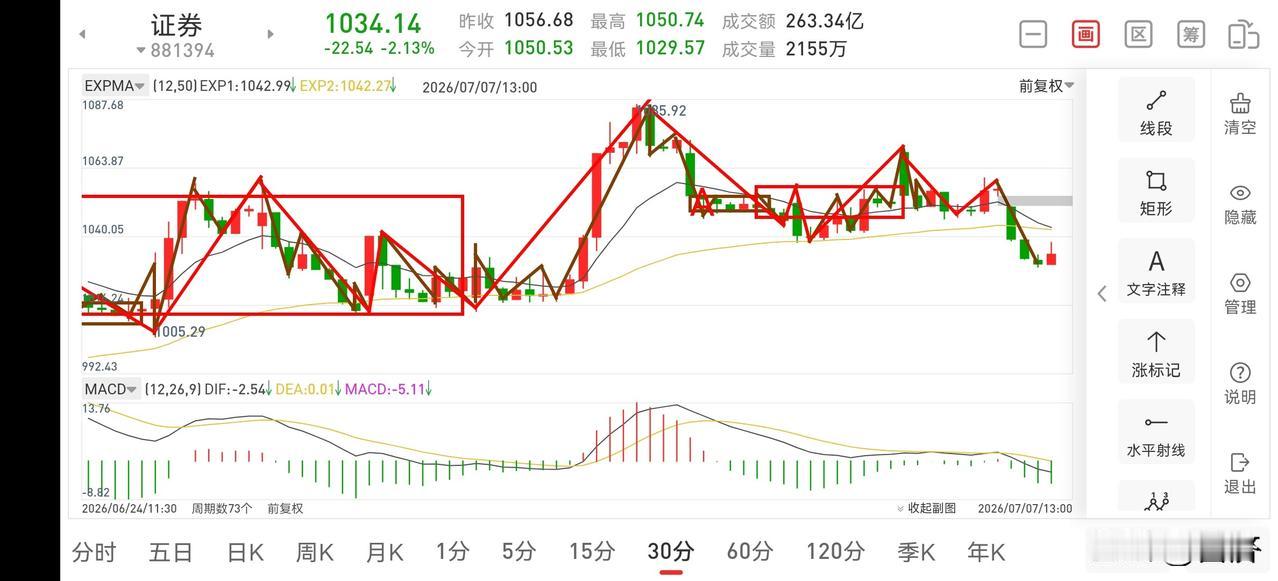1278x581 pixels.
Task: Toggle the 画 drawing mode icon
Action: (x=1085, y=34)
